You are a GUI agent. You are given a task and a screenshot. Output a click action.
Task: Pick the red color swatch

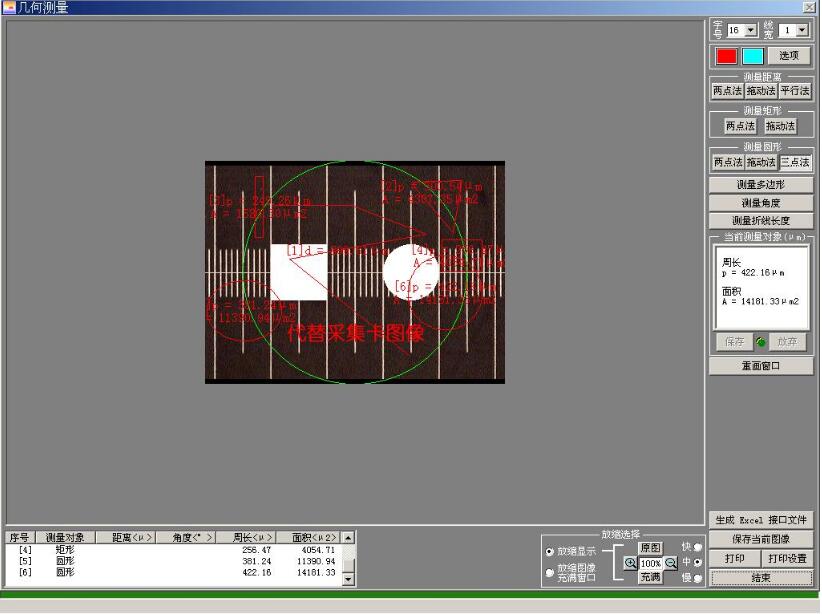(727, 56)
